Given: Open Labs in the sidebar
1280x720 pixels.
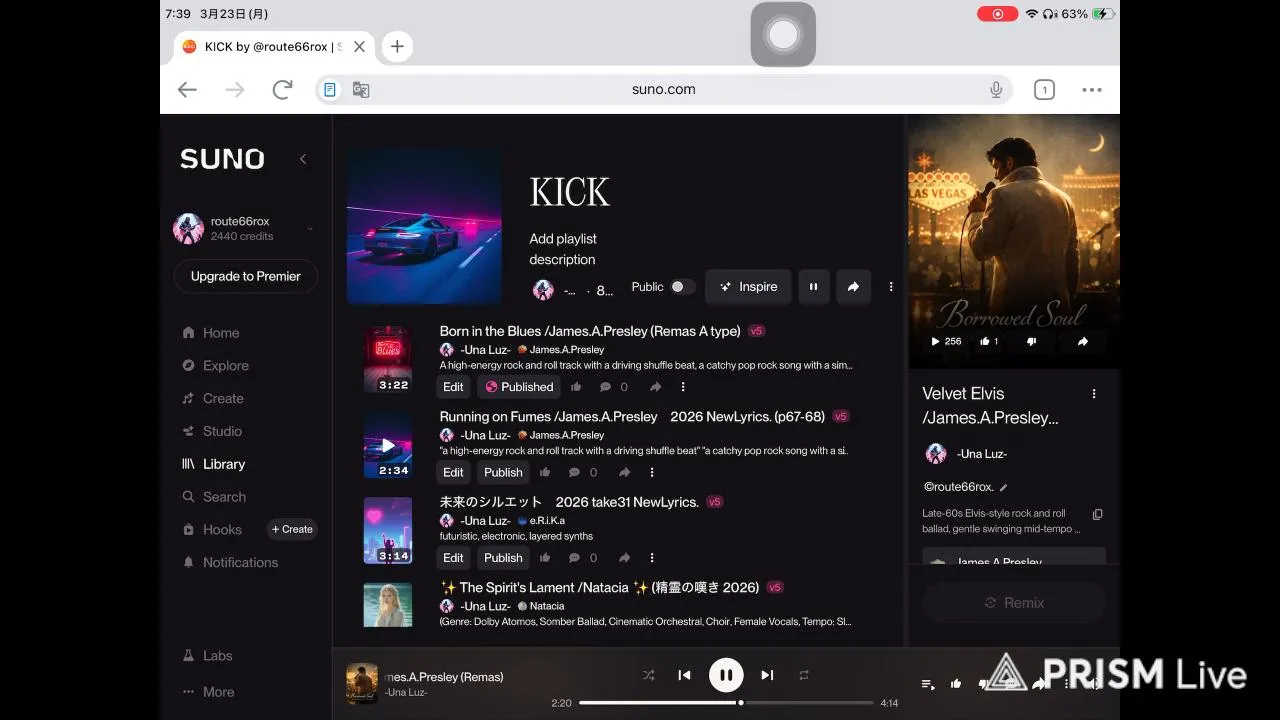Looking at the screenshot, I should [x=208, y=656].
